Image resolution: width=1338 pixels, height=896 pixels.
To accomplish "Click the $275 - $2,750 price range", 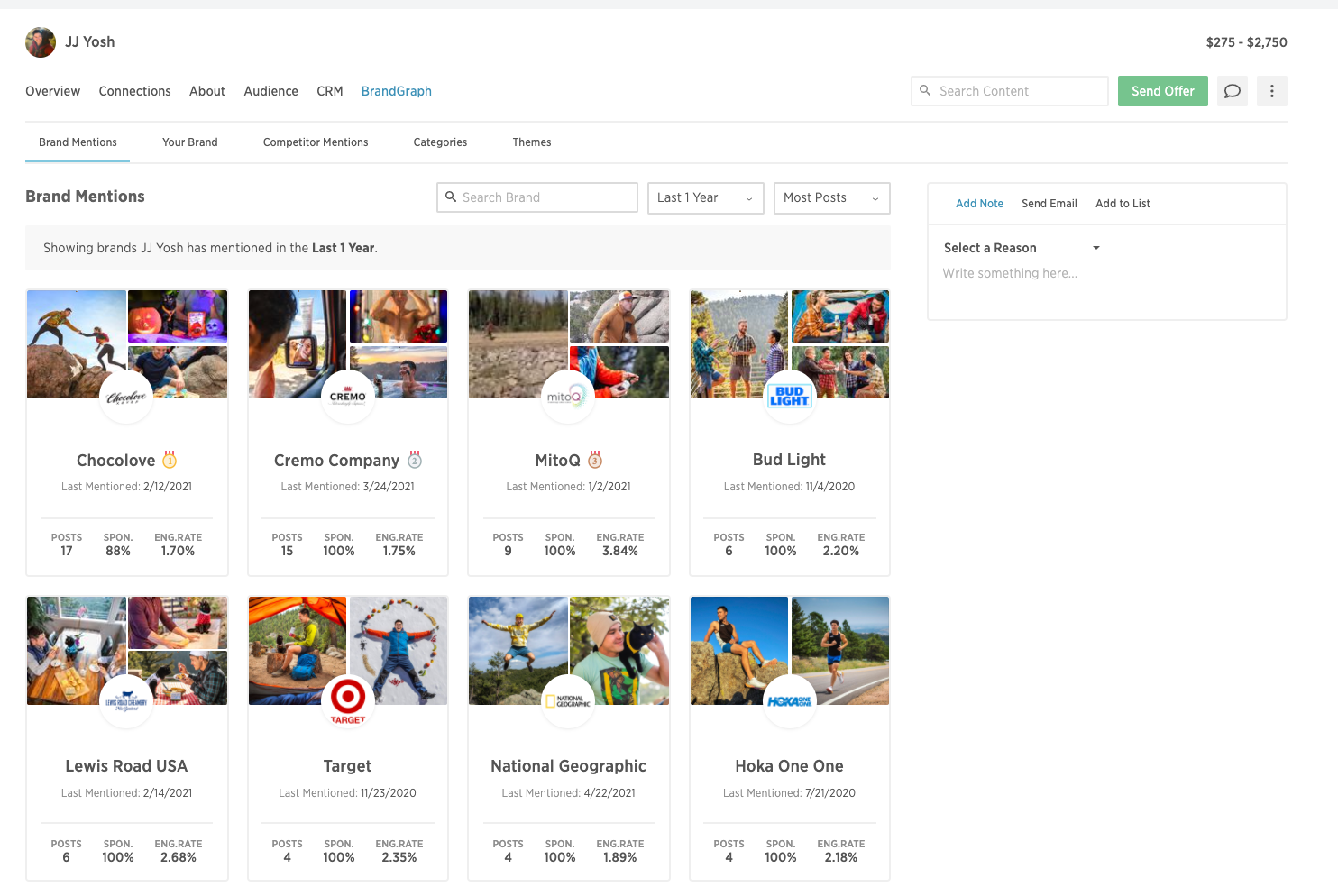I will [x=1246, y=42].
